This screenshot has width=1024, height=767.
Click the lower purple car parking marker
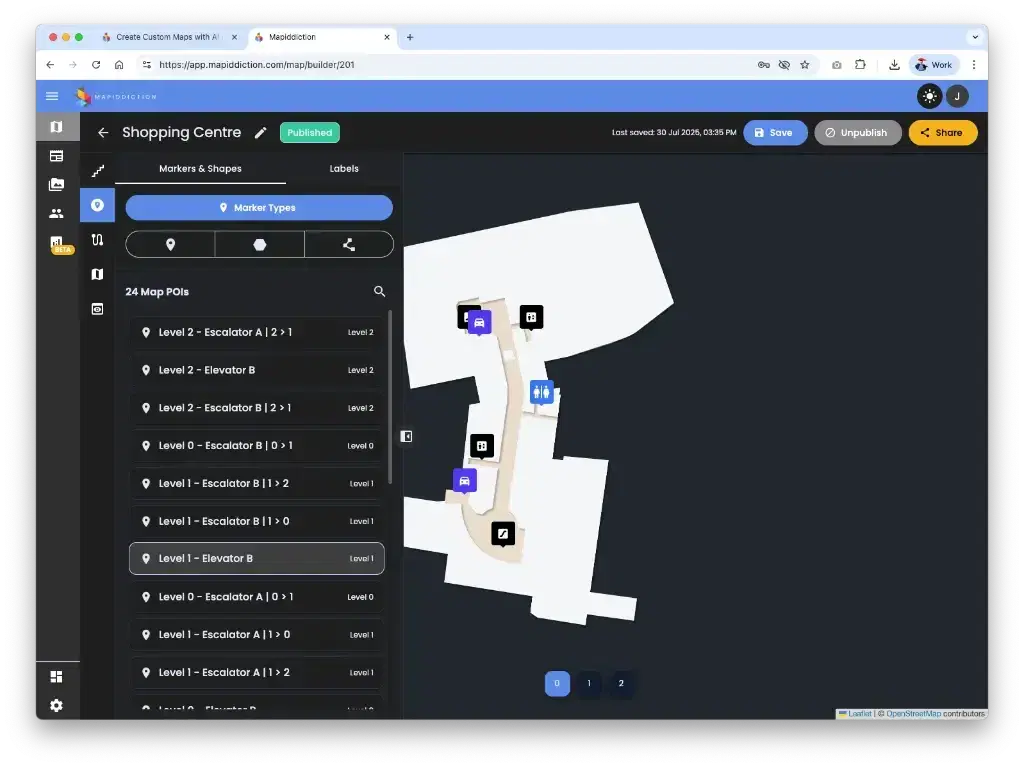tap(464, 481)
